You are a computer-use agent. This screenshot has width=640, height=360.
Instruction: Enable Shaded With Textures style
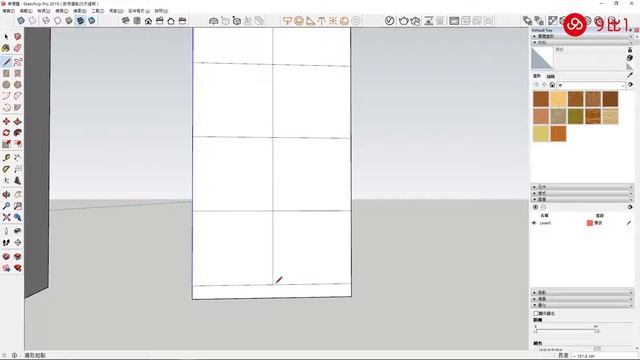coord(80,20)
